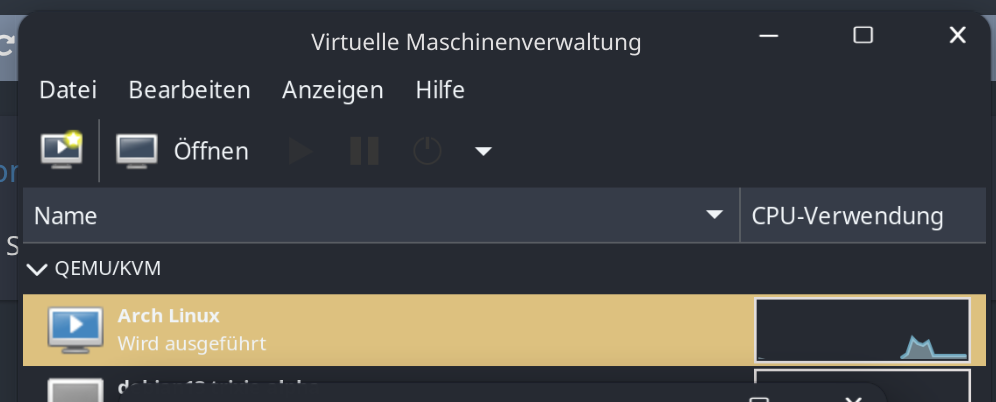The image size is (996, 402).
Task: Open the Bearbeiten menu
Action: pos(189,90)
